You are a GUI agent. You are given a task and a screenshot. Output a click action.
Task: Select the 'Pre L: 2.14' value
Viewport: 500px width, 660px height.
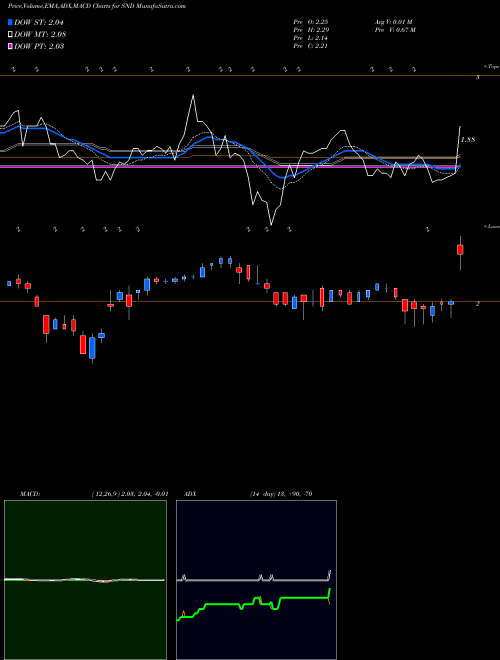[311, 38]
